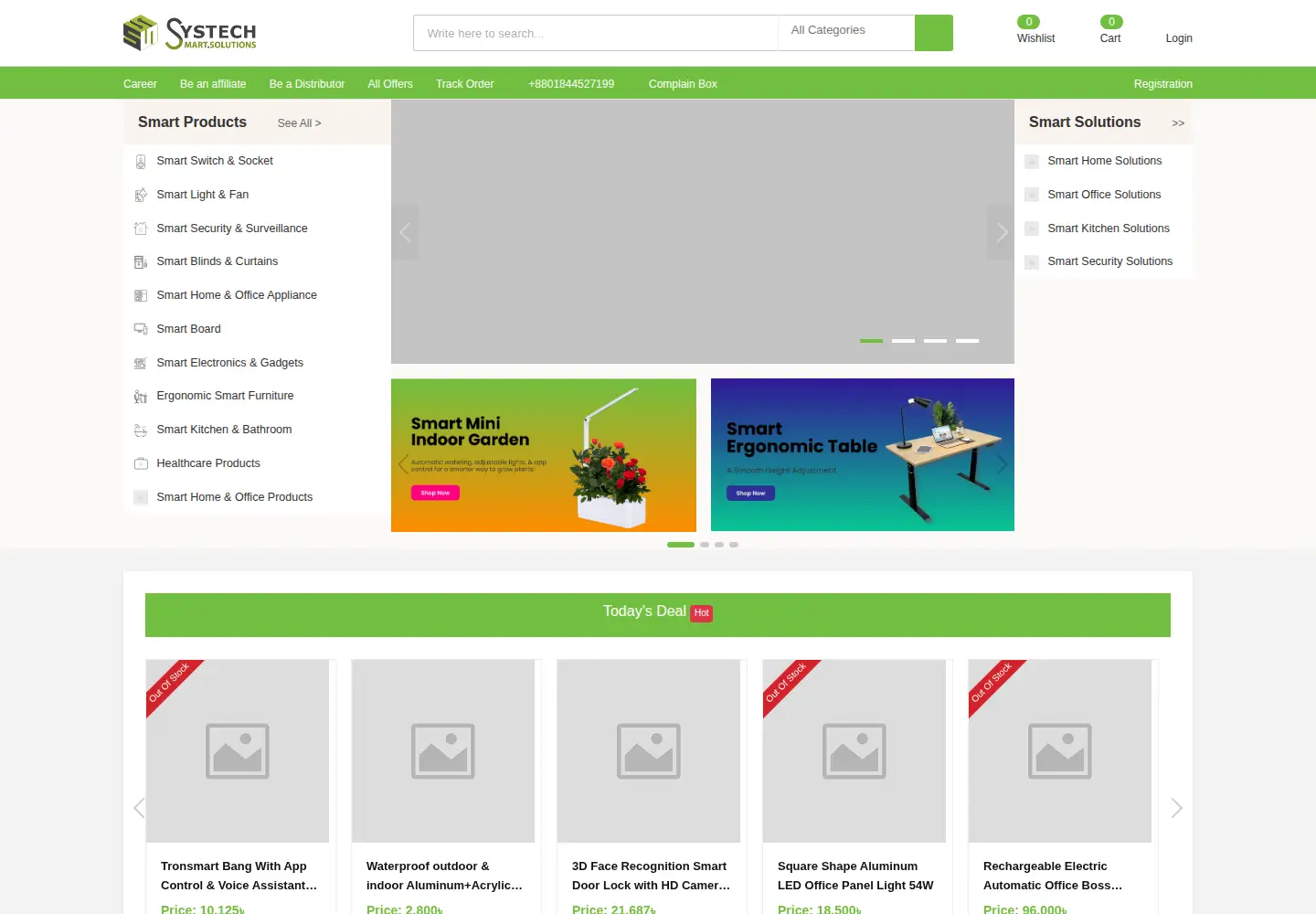Click the Healthcare Products icon

point(141,463)
